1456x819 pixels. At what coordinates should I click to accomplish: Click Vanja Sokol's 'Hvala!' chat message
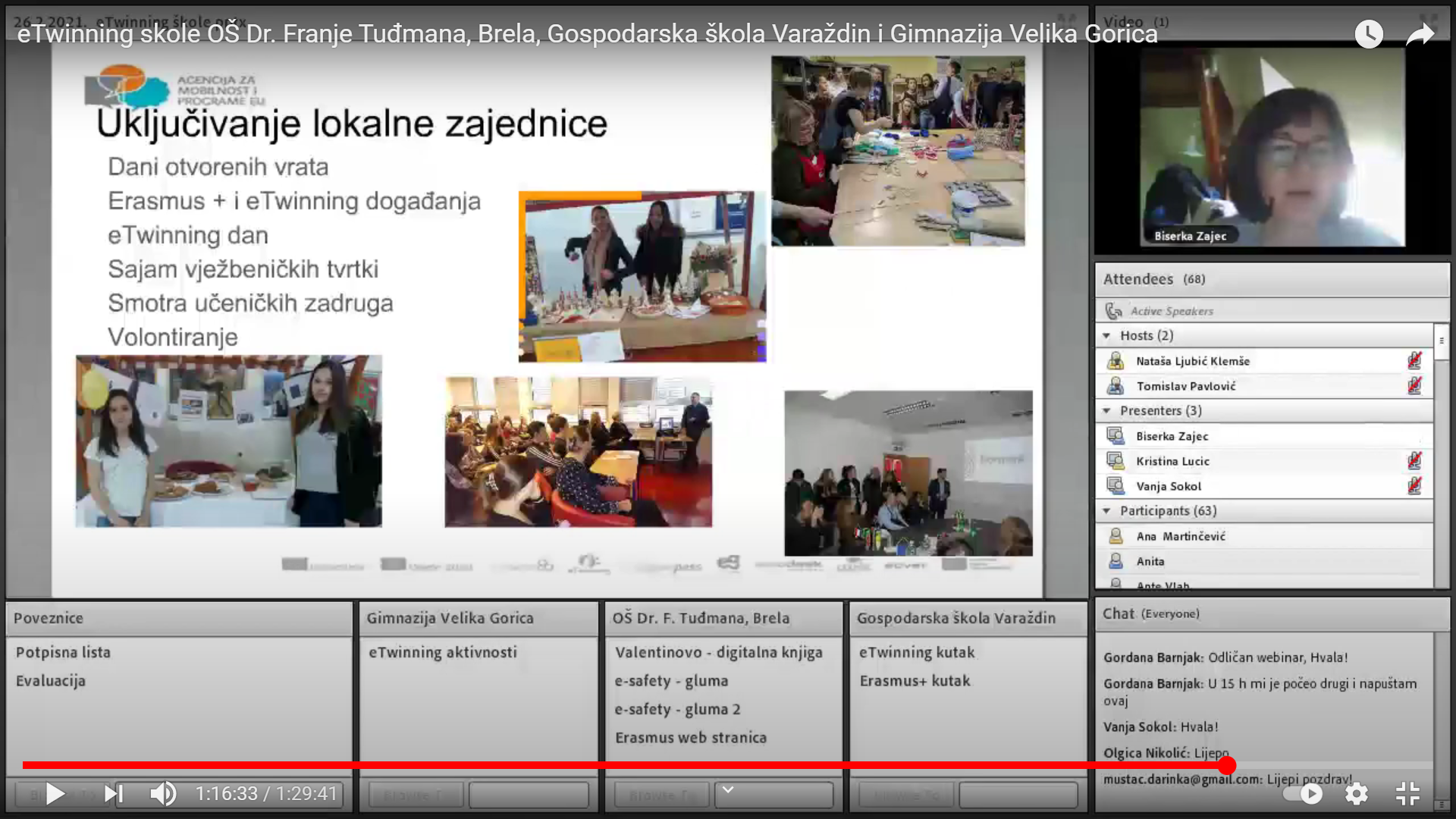click(1161, 726)
